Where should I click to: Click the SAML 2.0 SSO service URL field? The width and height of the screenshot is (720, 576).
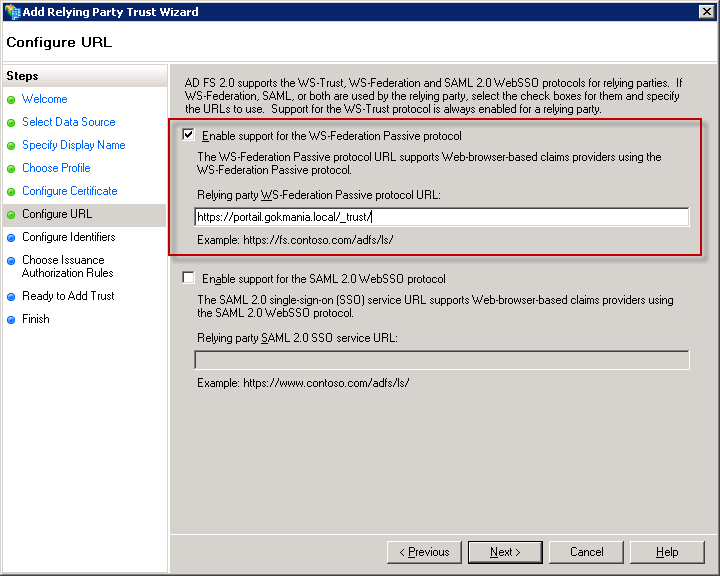[442, 360]
